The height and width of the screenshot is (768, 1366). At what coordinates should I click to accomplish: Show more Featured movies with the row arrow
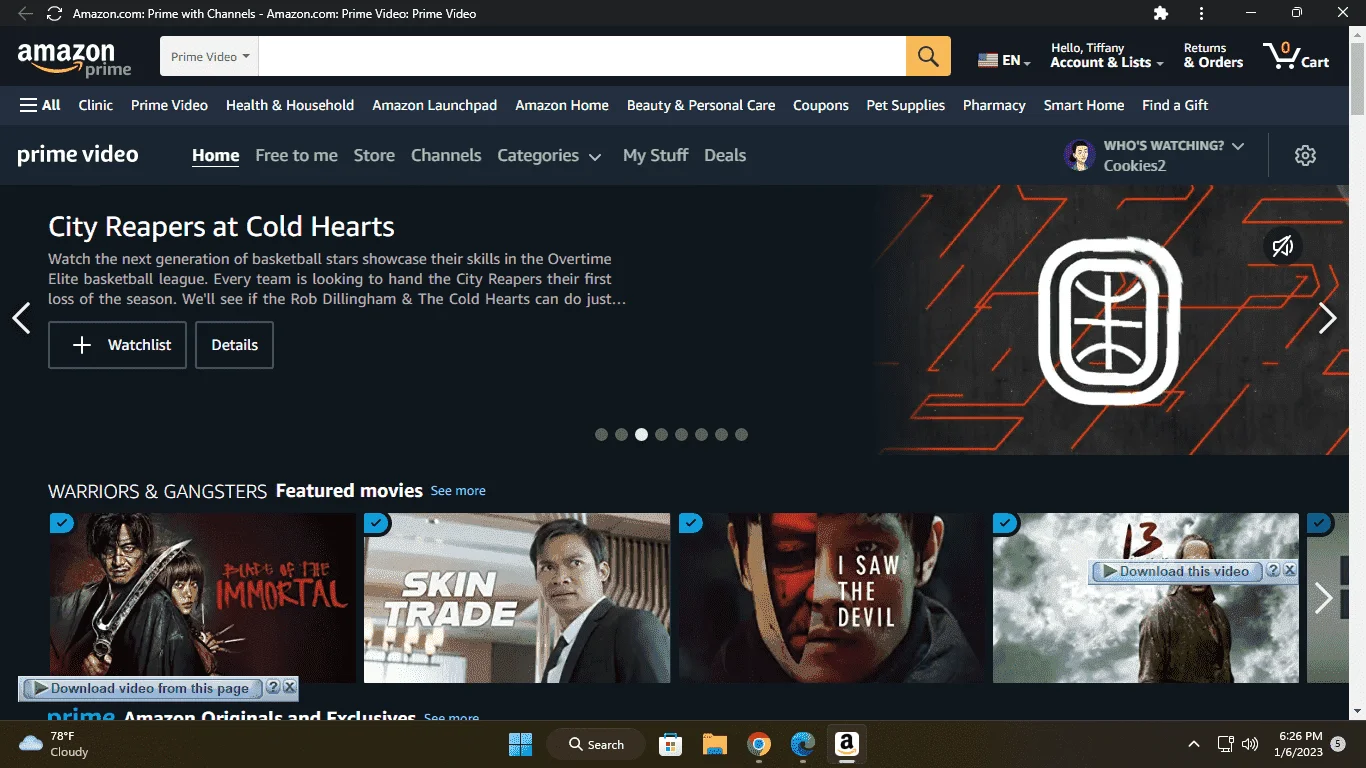point(1323,598)
